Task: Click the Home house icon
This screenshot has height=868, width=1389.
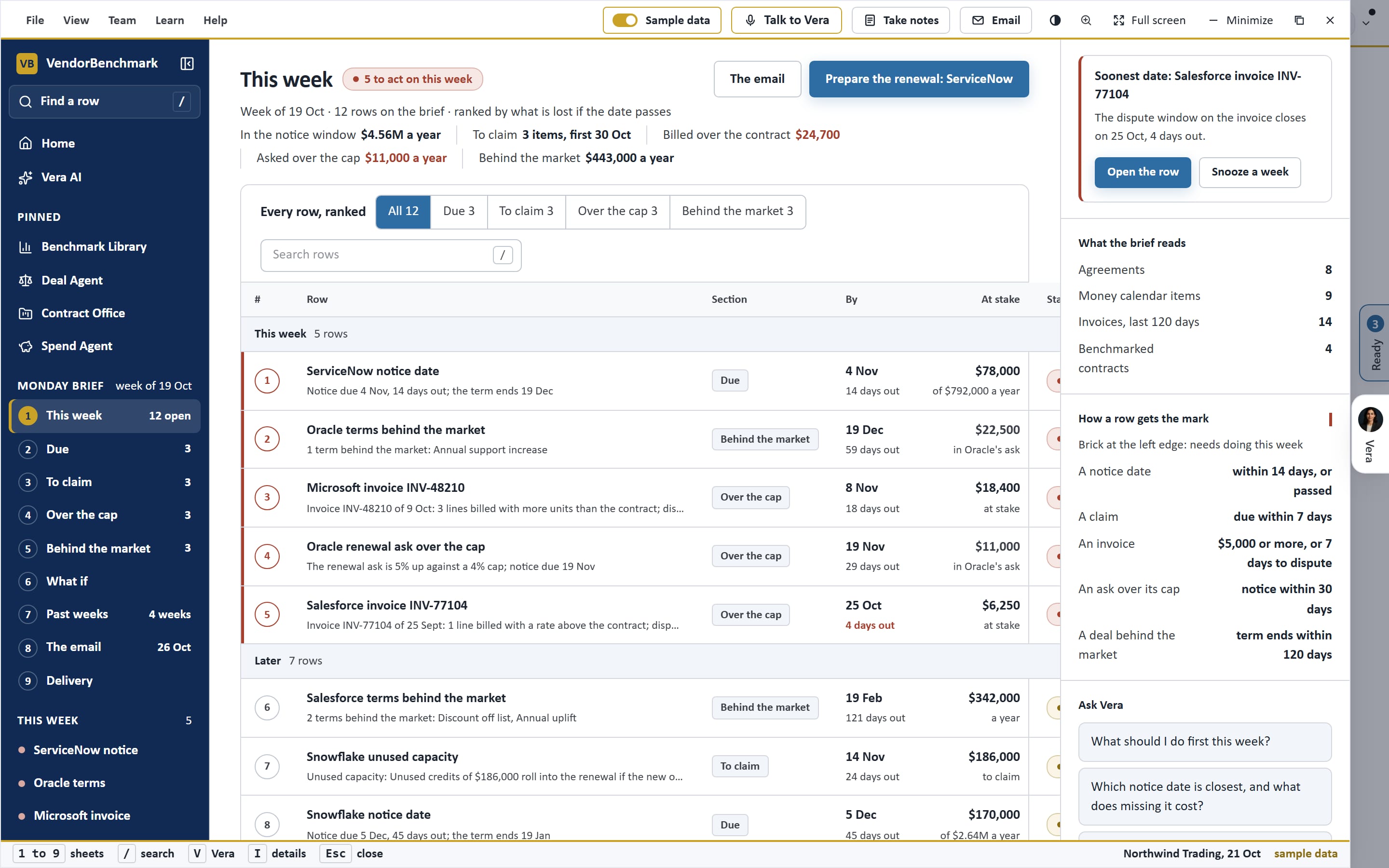Action: click(x=25, y=144)
